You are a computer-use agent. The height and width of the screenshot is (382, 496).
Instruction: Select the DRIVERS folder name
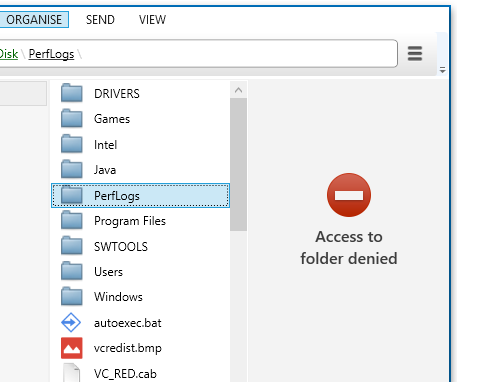(117, 94)
